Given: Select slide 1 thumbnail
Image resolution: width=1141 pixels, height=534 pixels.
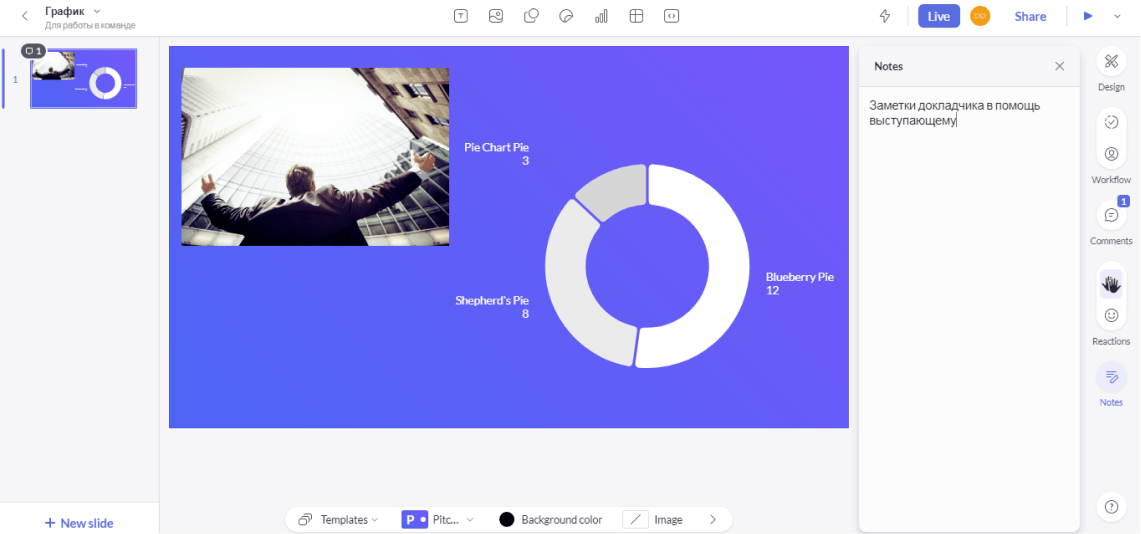Looking at the screenshot, I should [83, 79].
